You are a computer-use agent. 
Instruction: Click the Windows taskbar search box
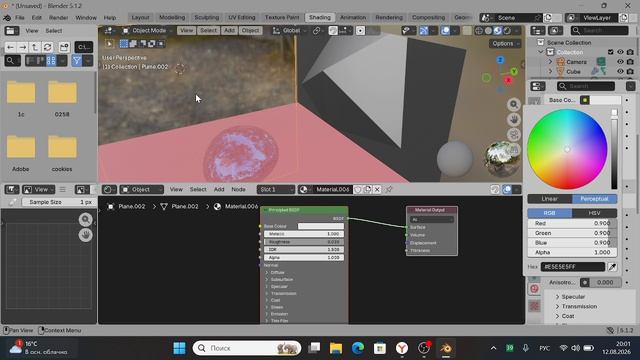coord(247,348)
